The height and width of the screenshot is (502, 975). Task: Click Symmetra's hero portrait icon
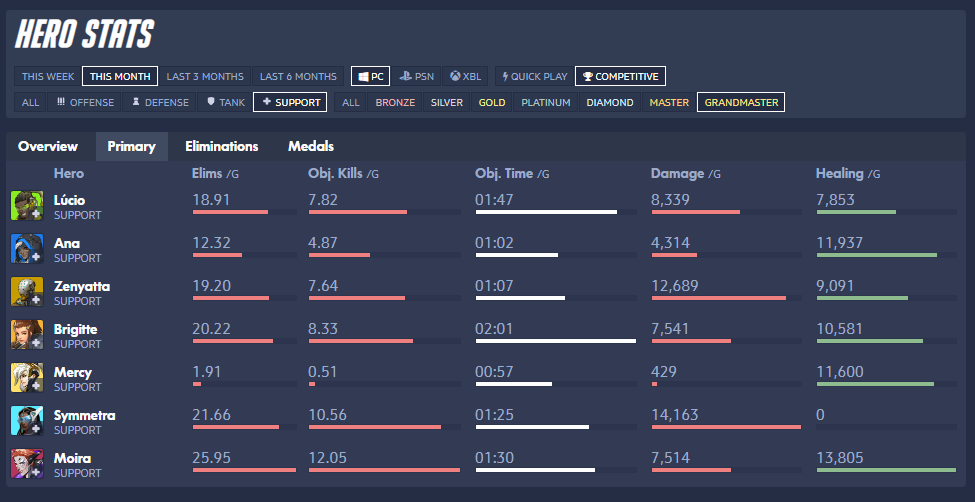27,421
